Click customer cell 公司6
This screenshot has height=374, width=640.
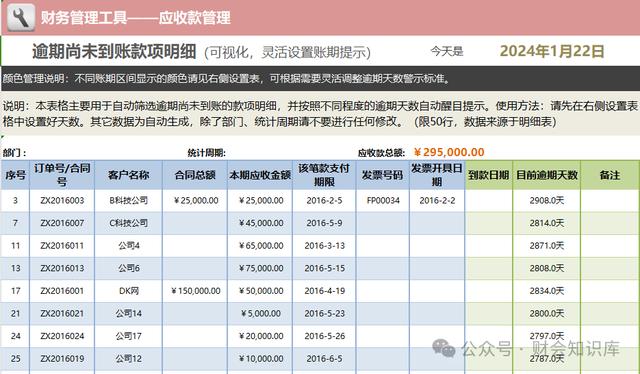[x=129, y=268]
